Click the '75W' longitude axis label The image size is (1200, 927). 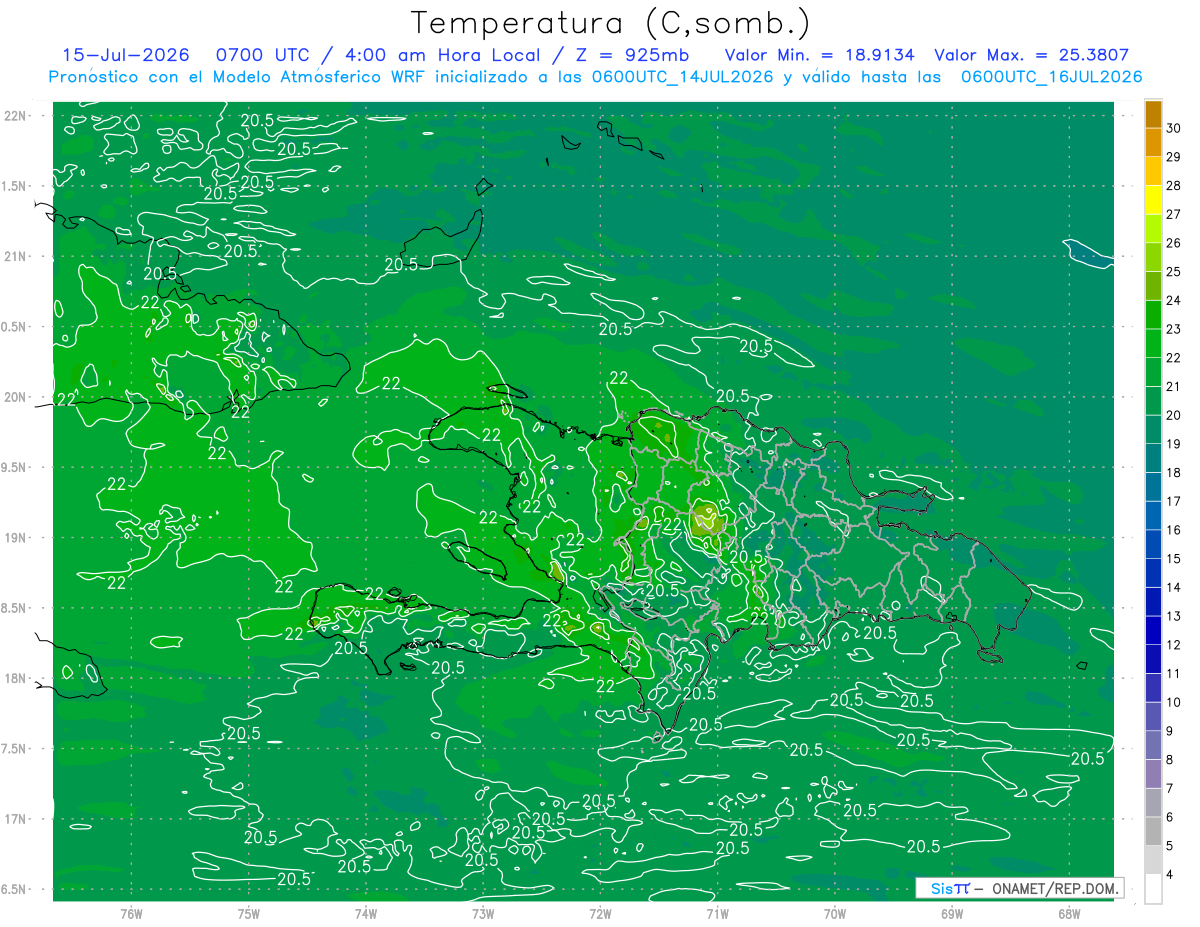click(249, 914)
